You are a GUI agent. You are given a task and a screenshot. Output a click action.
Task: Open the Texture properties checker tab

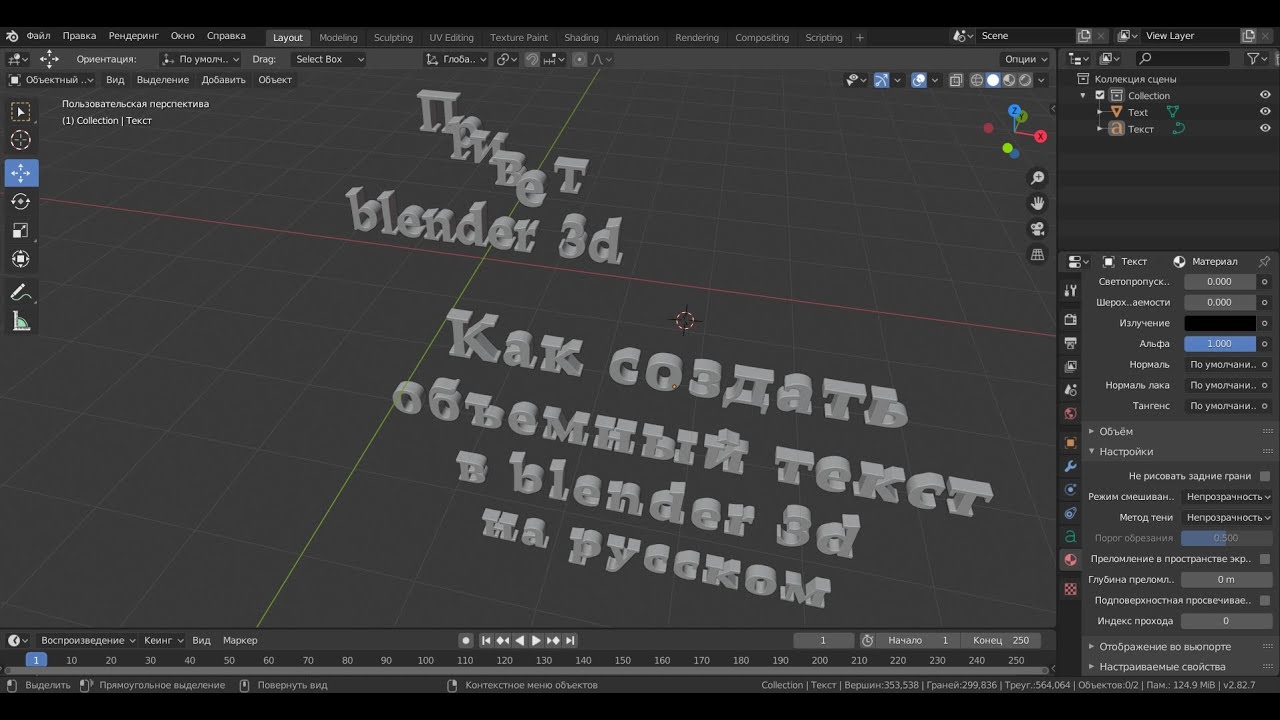tap(1070, 589)
